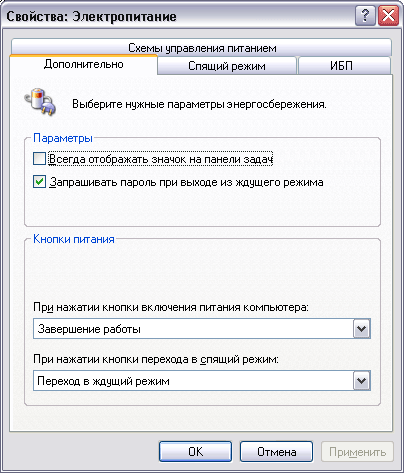Expand the power button action dropdown arrow
The width and height of the screenshot is (404, 473).
coord(361,329)
